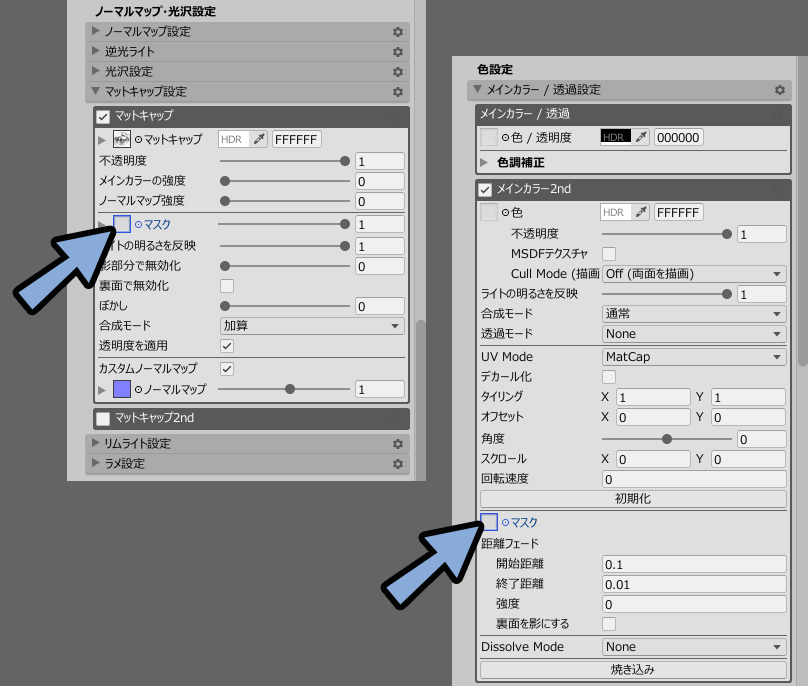
Task: Click the 開始距離 input field
Action: [x=693, y=564]
